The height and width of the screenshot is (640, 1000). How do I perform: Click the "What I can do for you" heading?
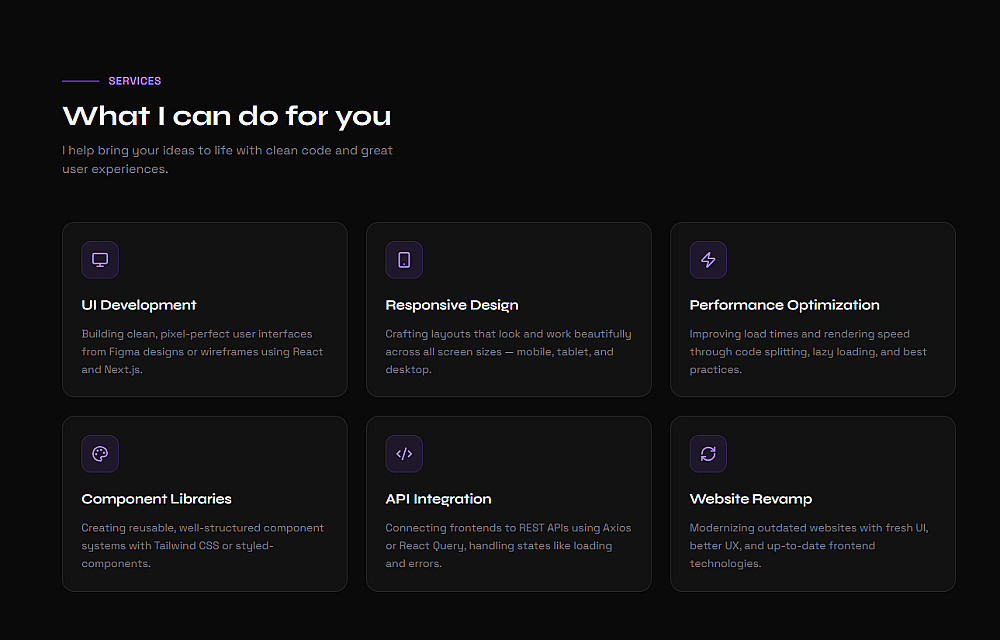point(227,116)
